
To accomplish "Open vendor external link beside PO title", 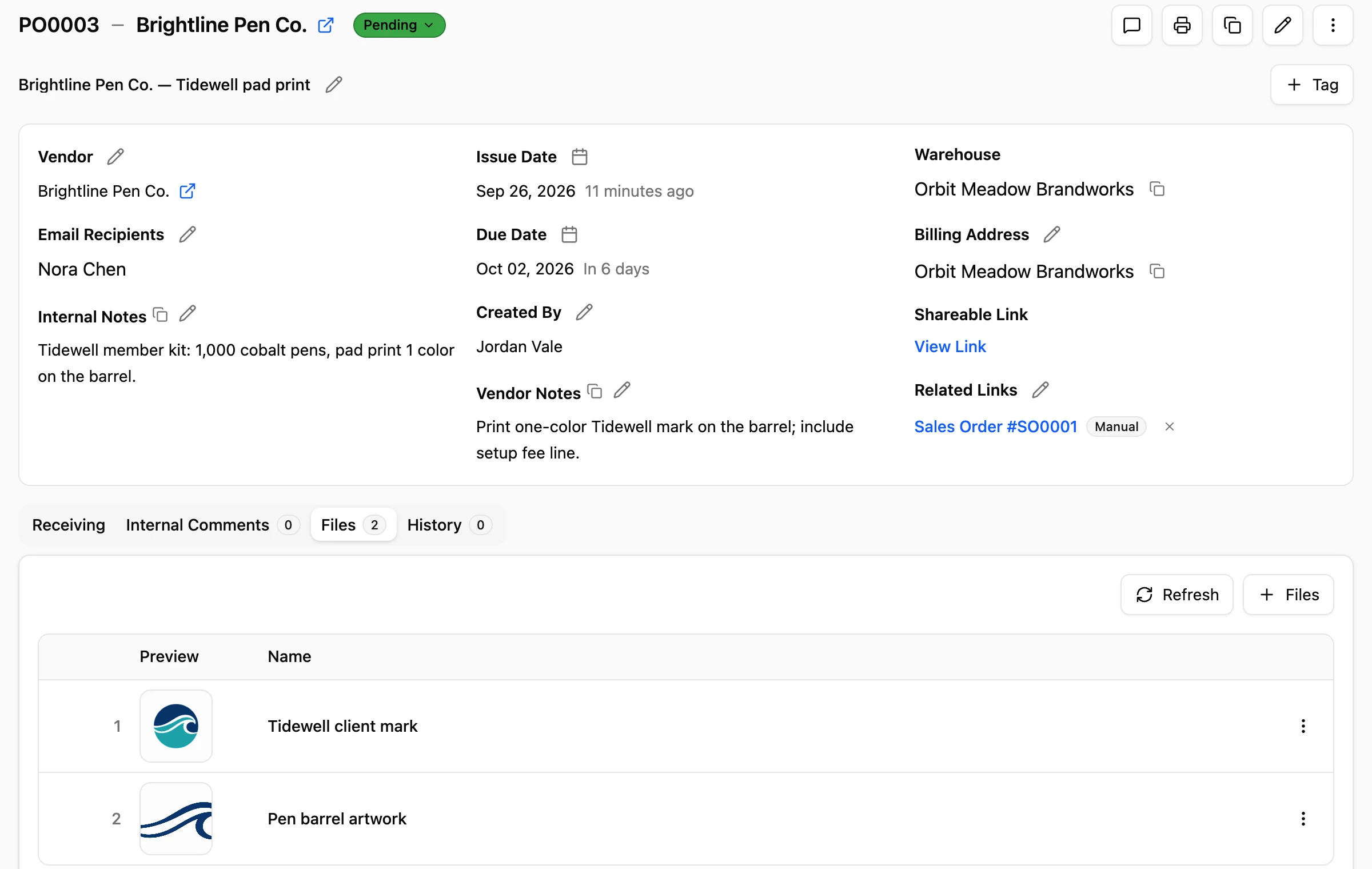I will tap(326, 25).
